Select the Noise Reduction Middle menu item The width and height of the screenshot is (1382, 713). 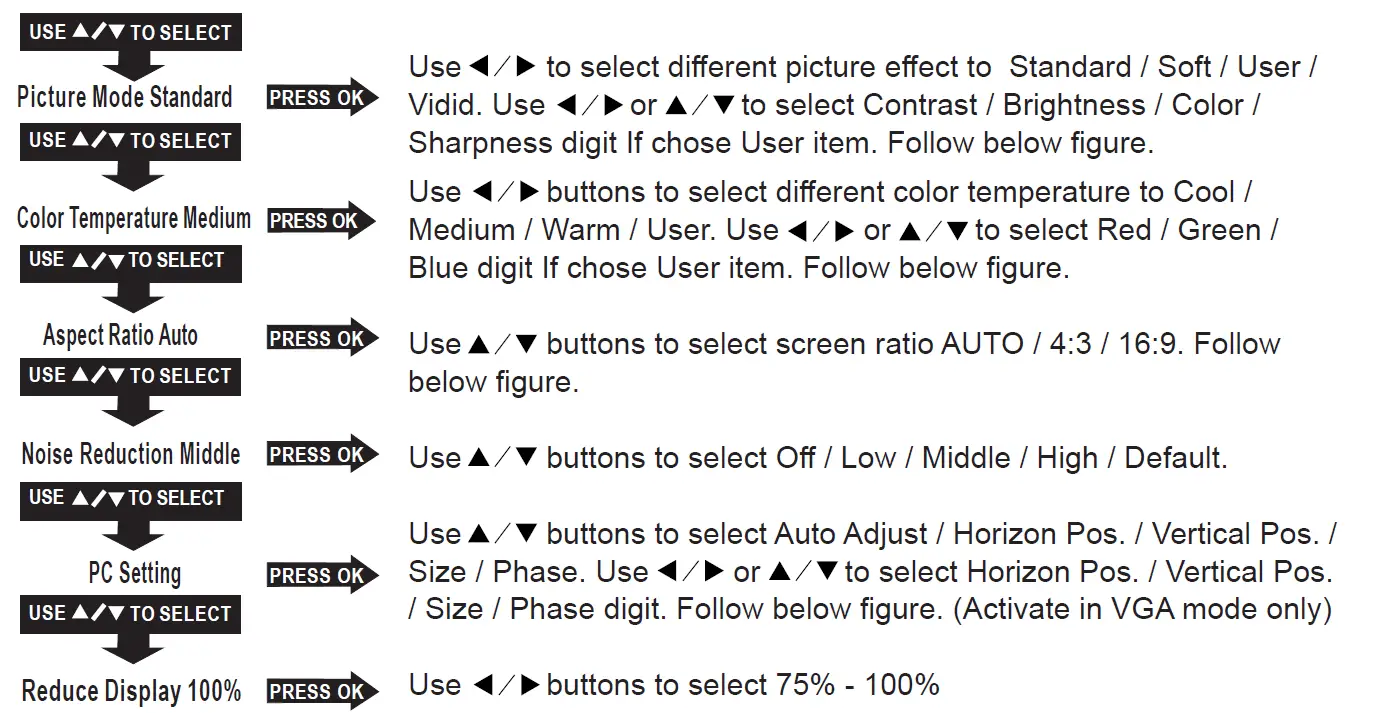(131, 455)
